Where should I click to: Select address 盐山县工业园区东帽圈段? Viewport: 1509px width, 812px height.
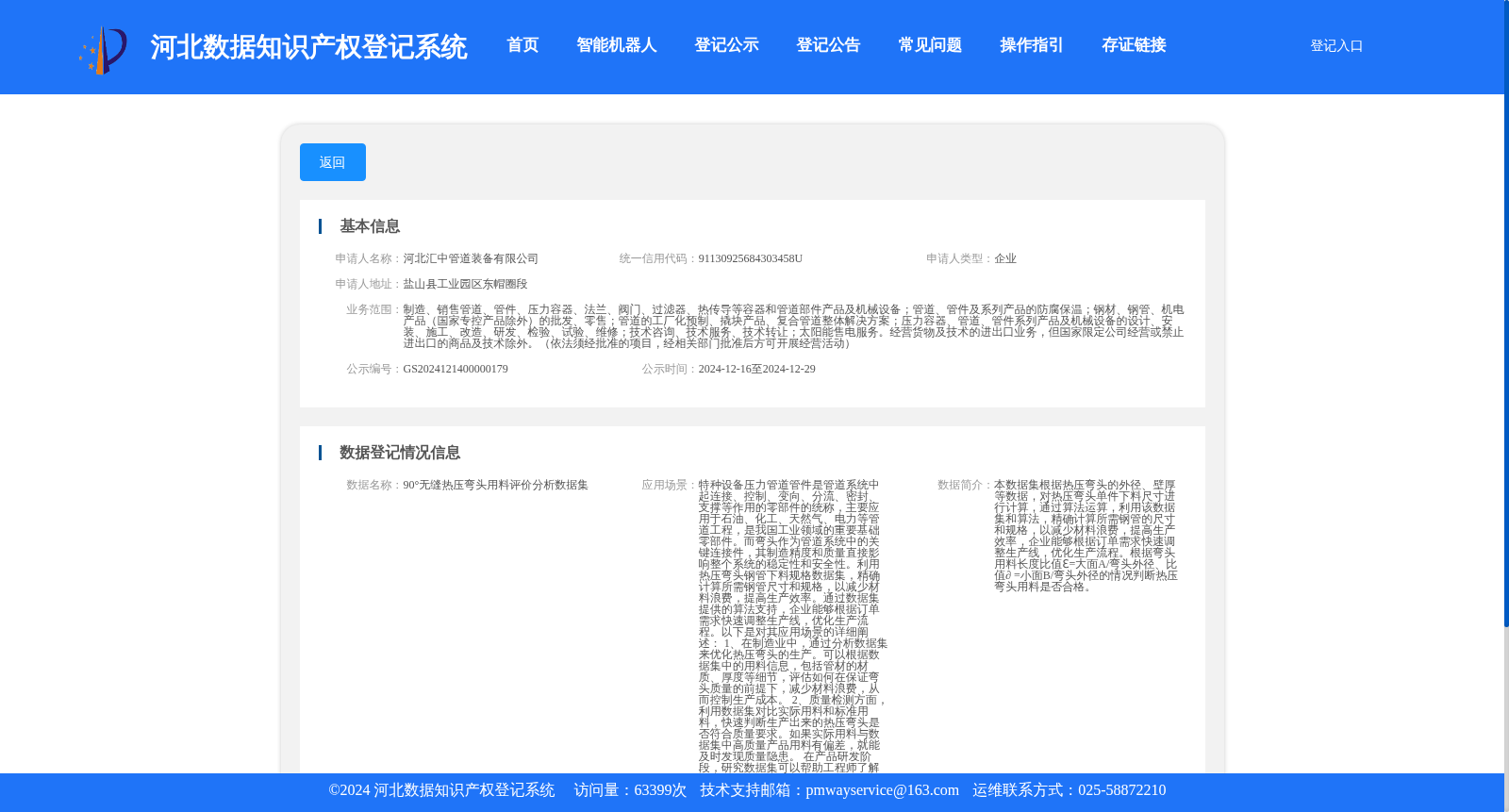click(465, 284)
